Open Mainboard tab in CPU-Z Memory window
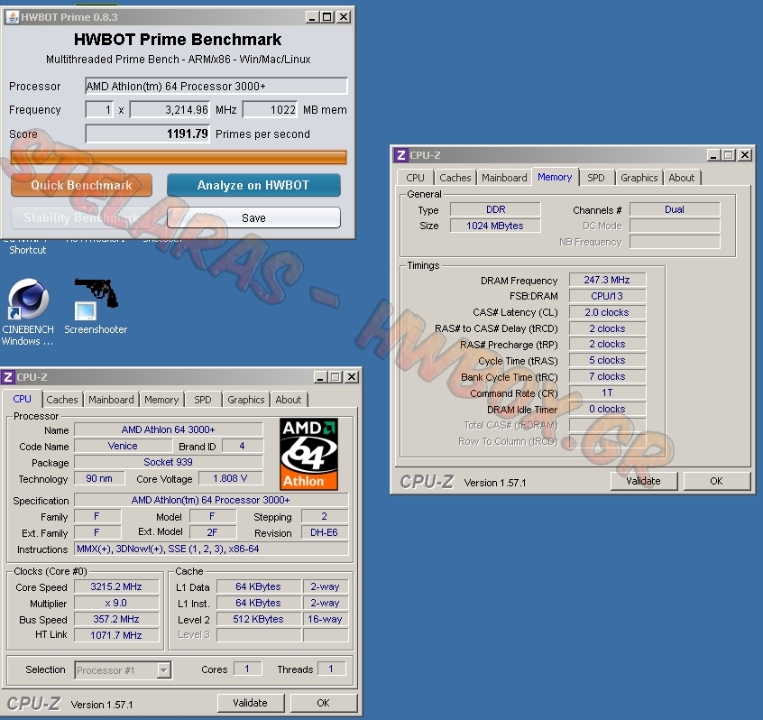The image size is (763, 720). tap(504, 178)
